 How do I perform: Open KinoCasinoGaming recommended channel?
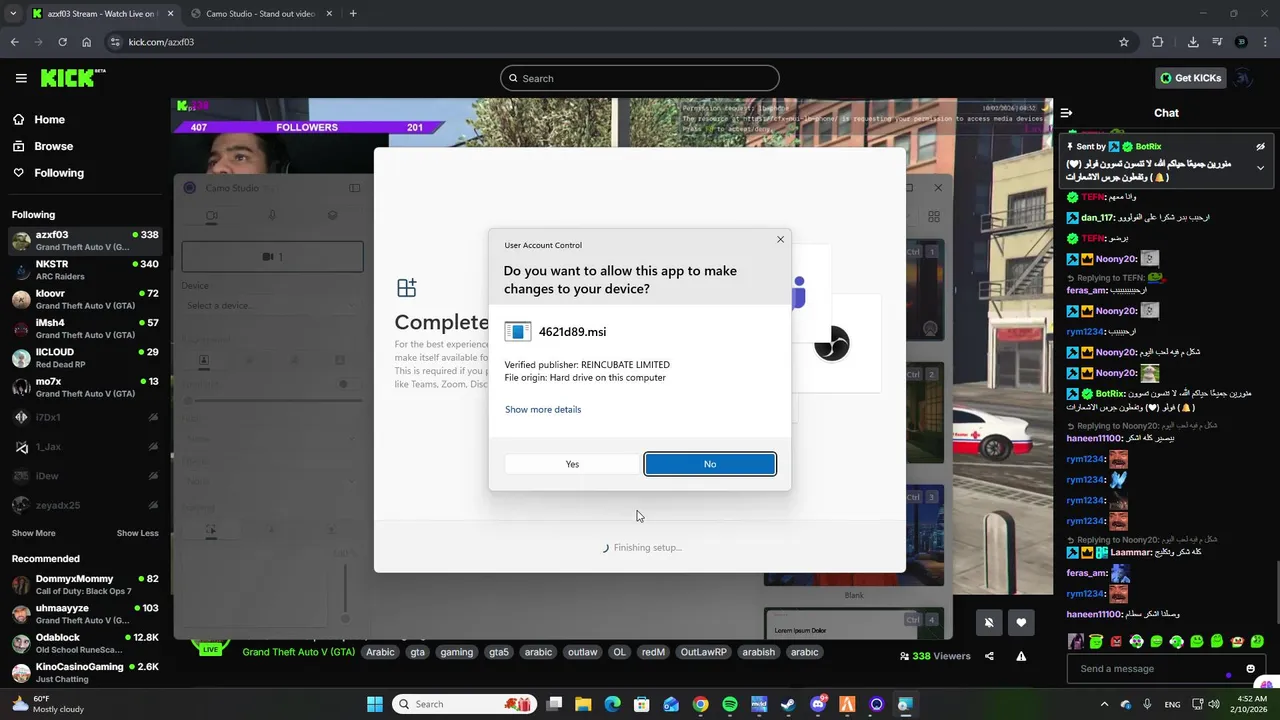pyautogui.click(x=85, y=672)
